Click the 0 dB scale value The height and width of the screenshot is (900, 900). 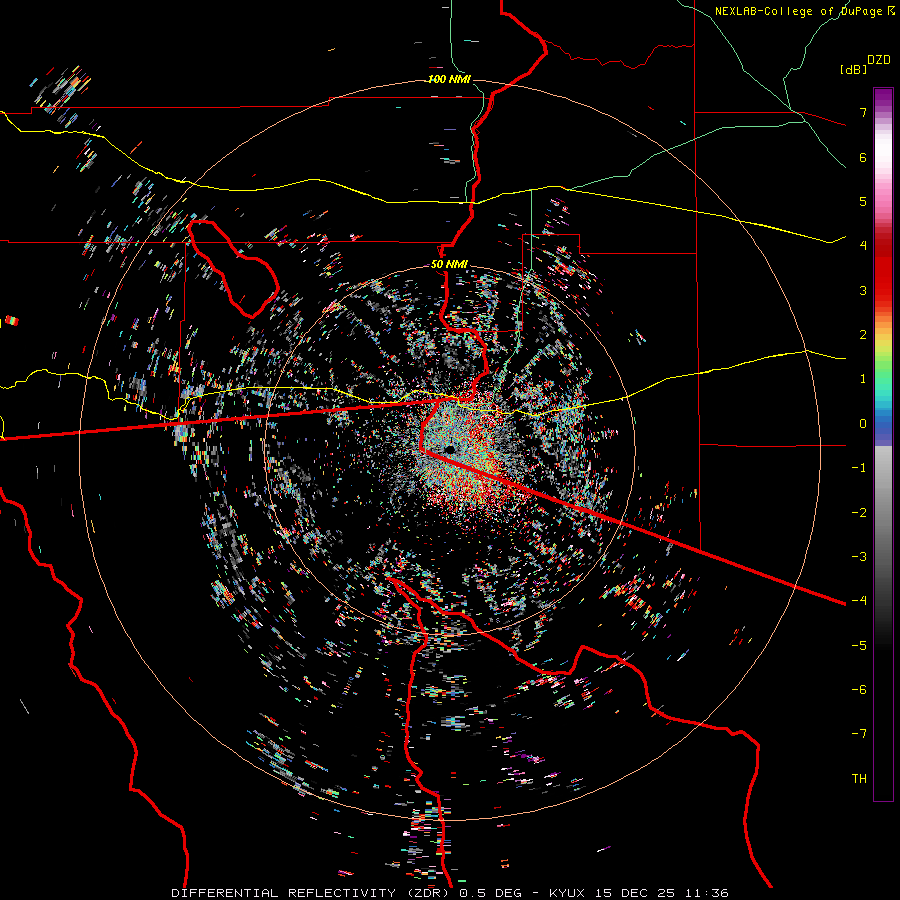click(x=863, y=424)
